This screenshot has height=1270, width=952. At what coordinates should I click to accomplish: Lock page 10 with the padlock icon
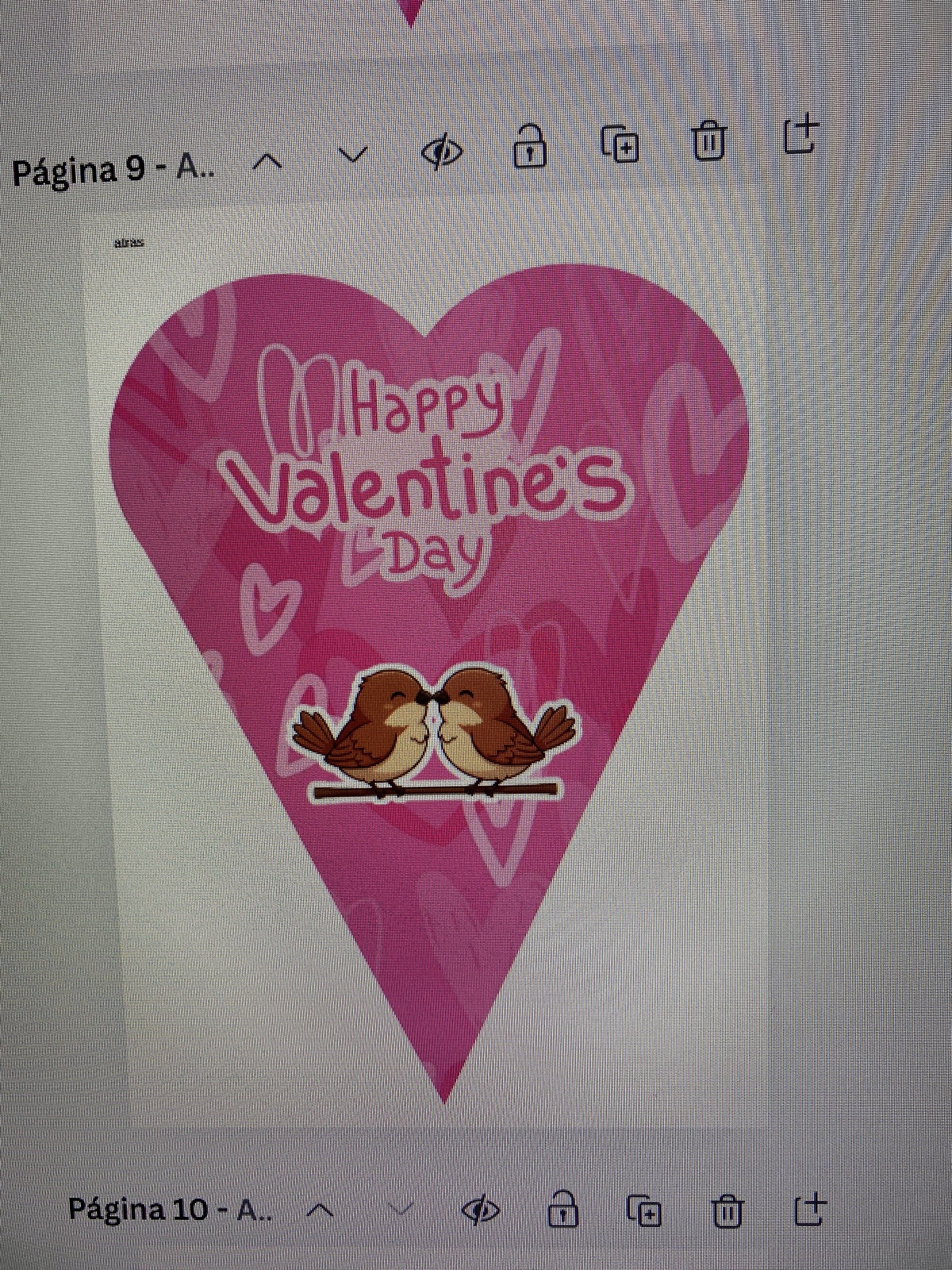point(562,1210)
